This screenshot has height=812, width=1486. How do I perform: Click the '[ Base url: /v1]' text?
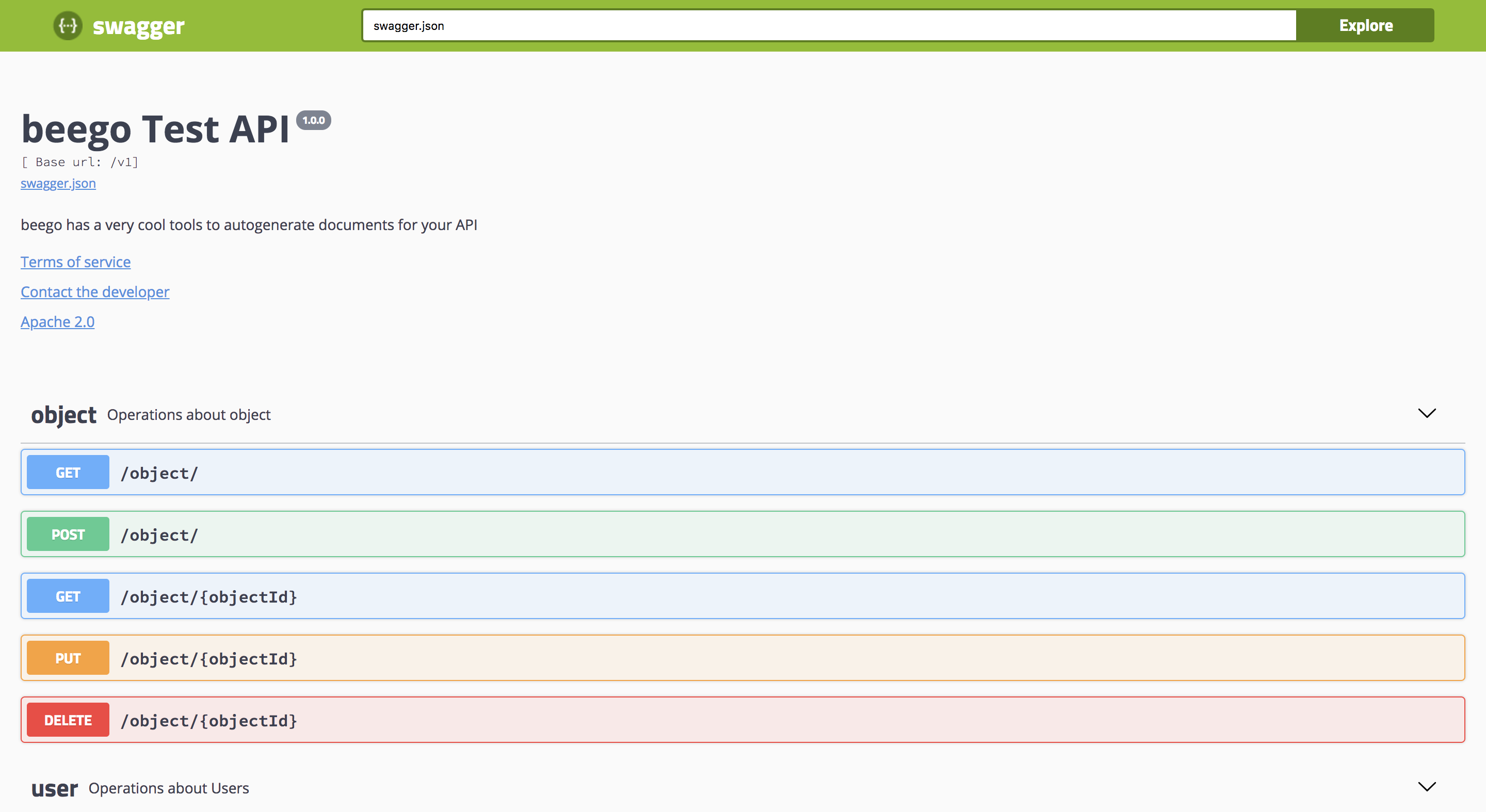pyautogui.click(x=79, y=162)
